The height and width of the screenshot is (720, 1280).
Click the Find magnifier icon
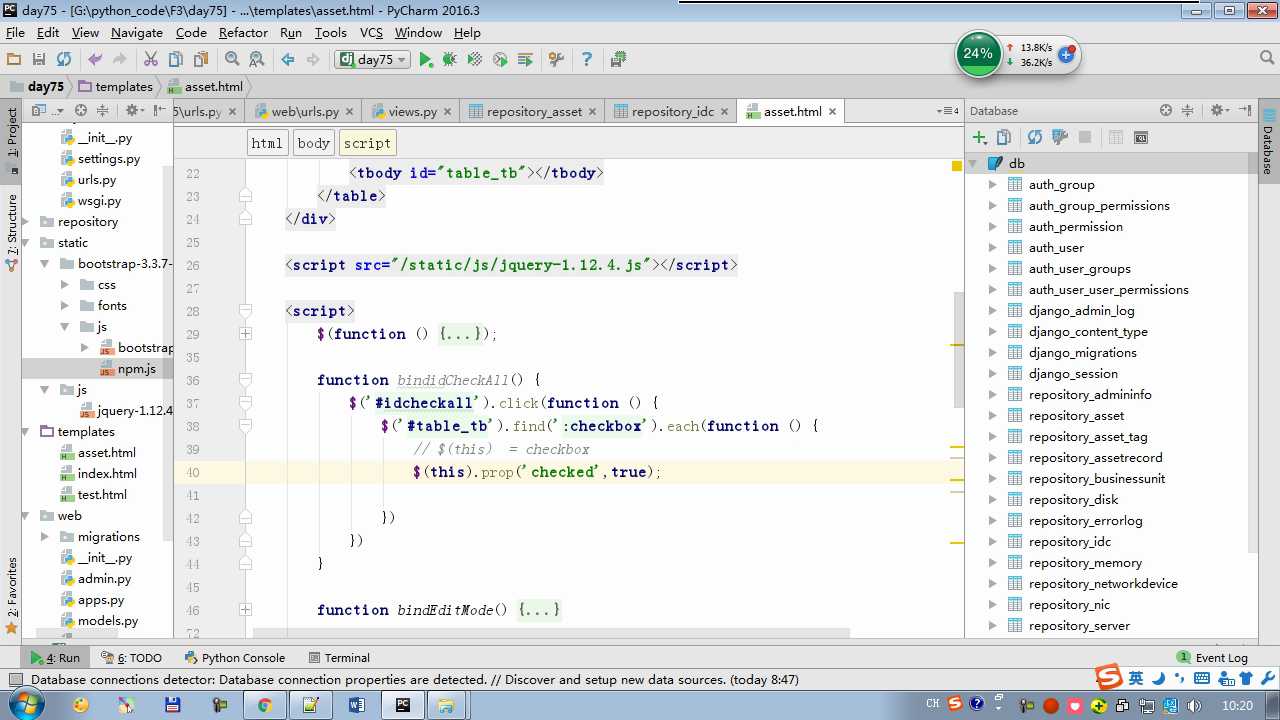pos(232,60)
